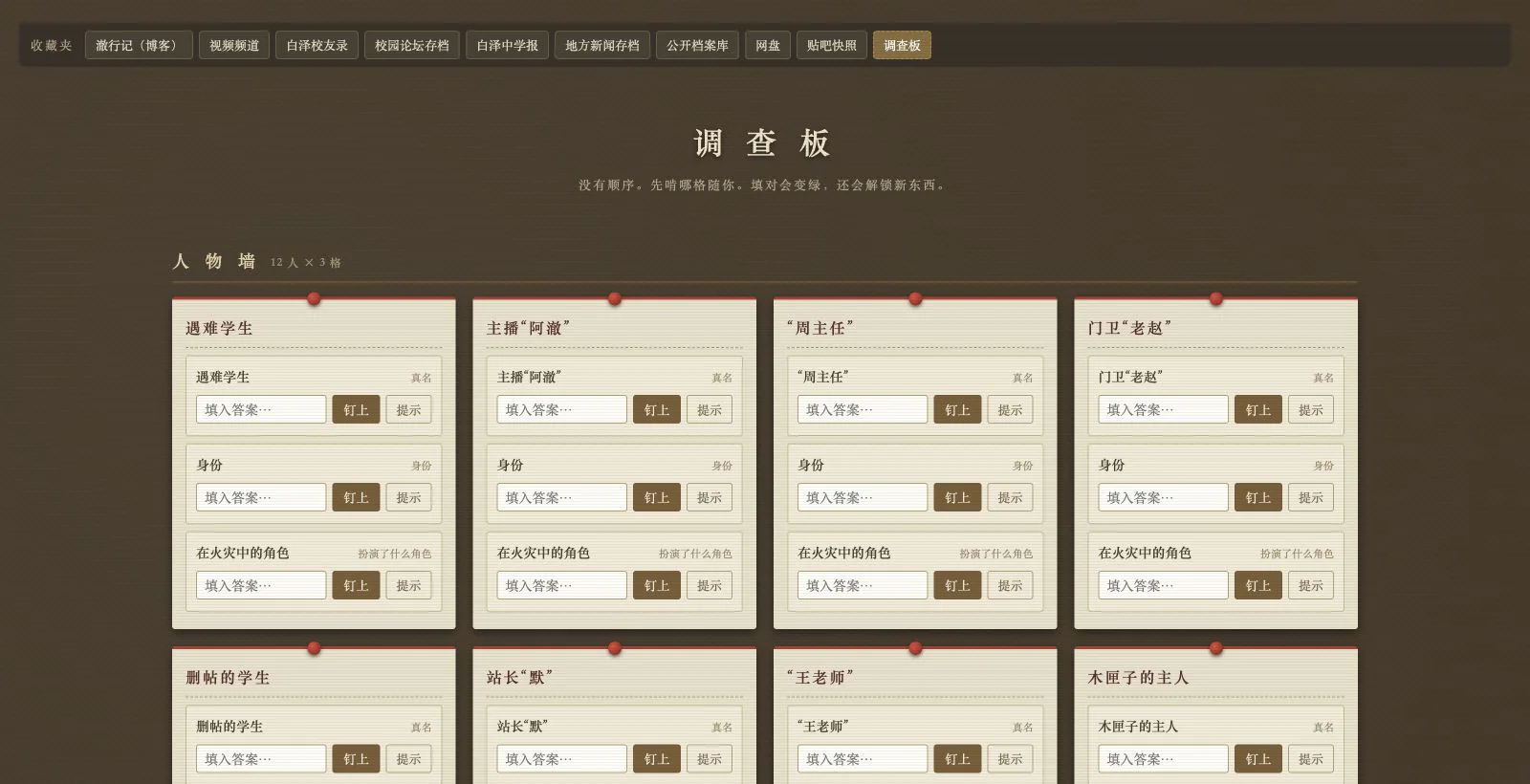The height and width of the screenshot is (784, 1530).
Task: Click 提示 for 遇难学生 card's 身份
Action: point(408,497)
